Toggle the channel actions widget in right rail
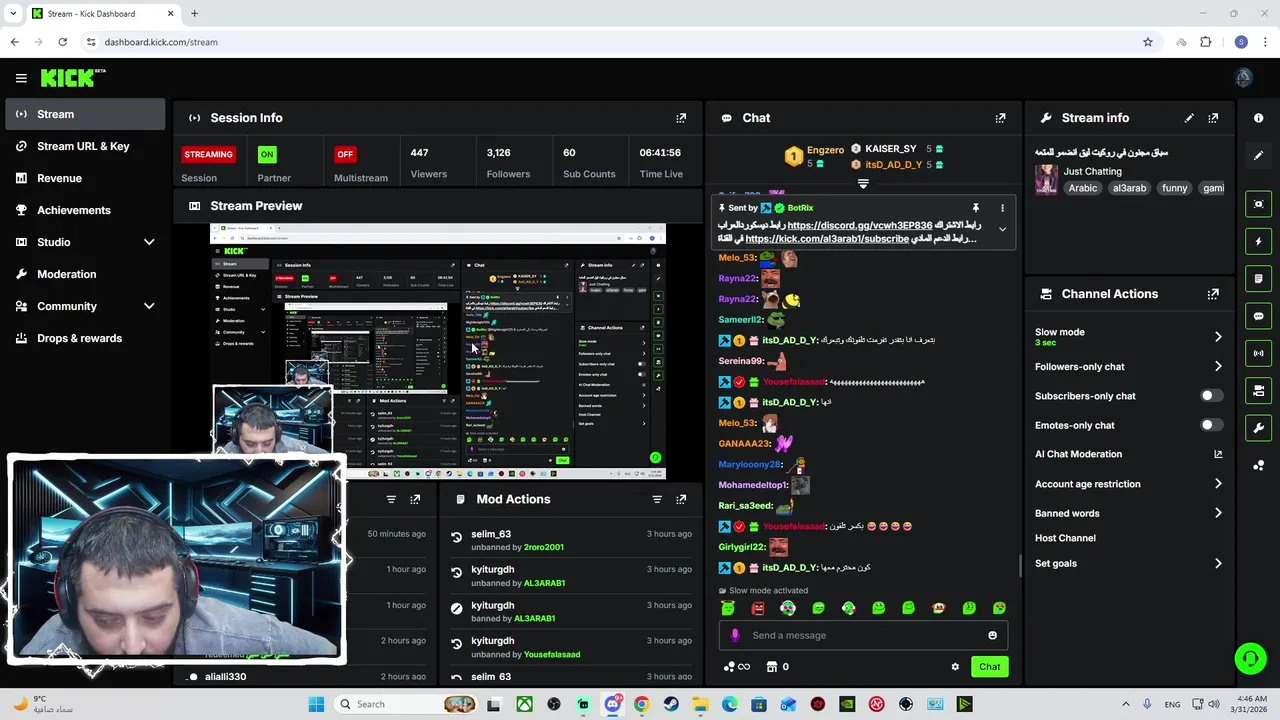The height and width of the screenshot is (720, 1280). tap(1258, 390)
